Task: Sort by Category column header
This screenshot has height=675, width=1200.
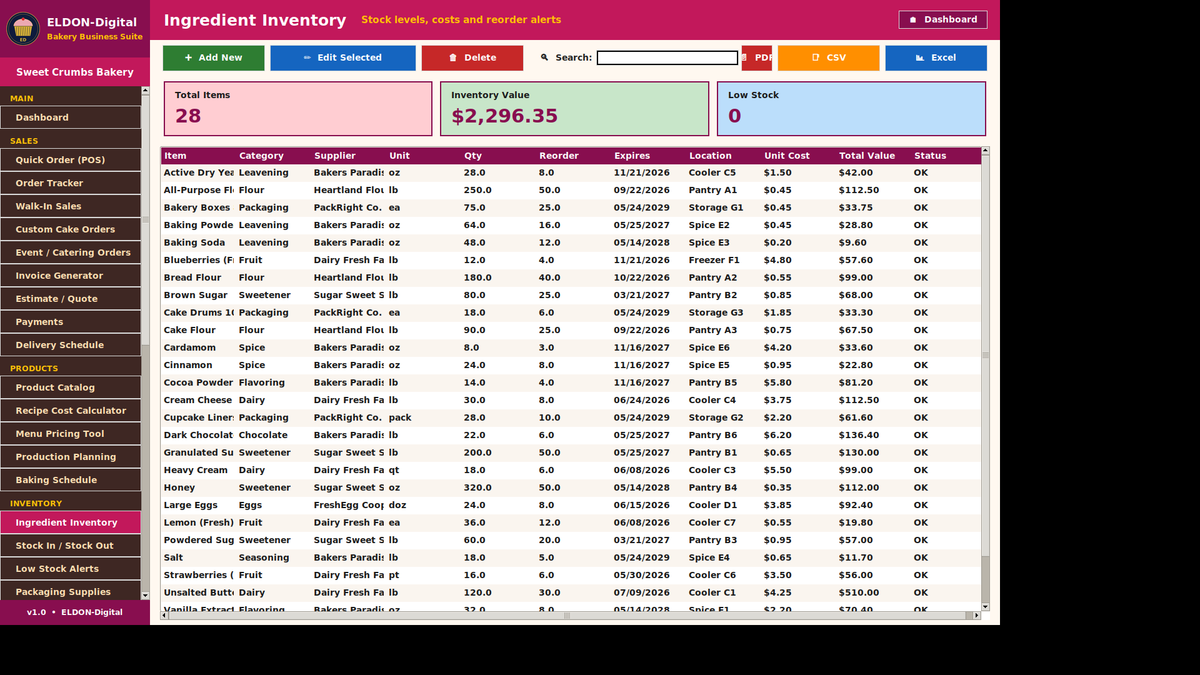Action: (274, 156)
